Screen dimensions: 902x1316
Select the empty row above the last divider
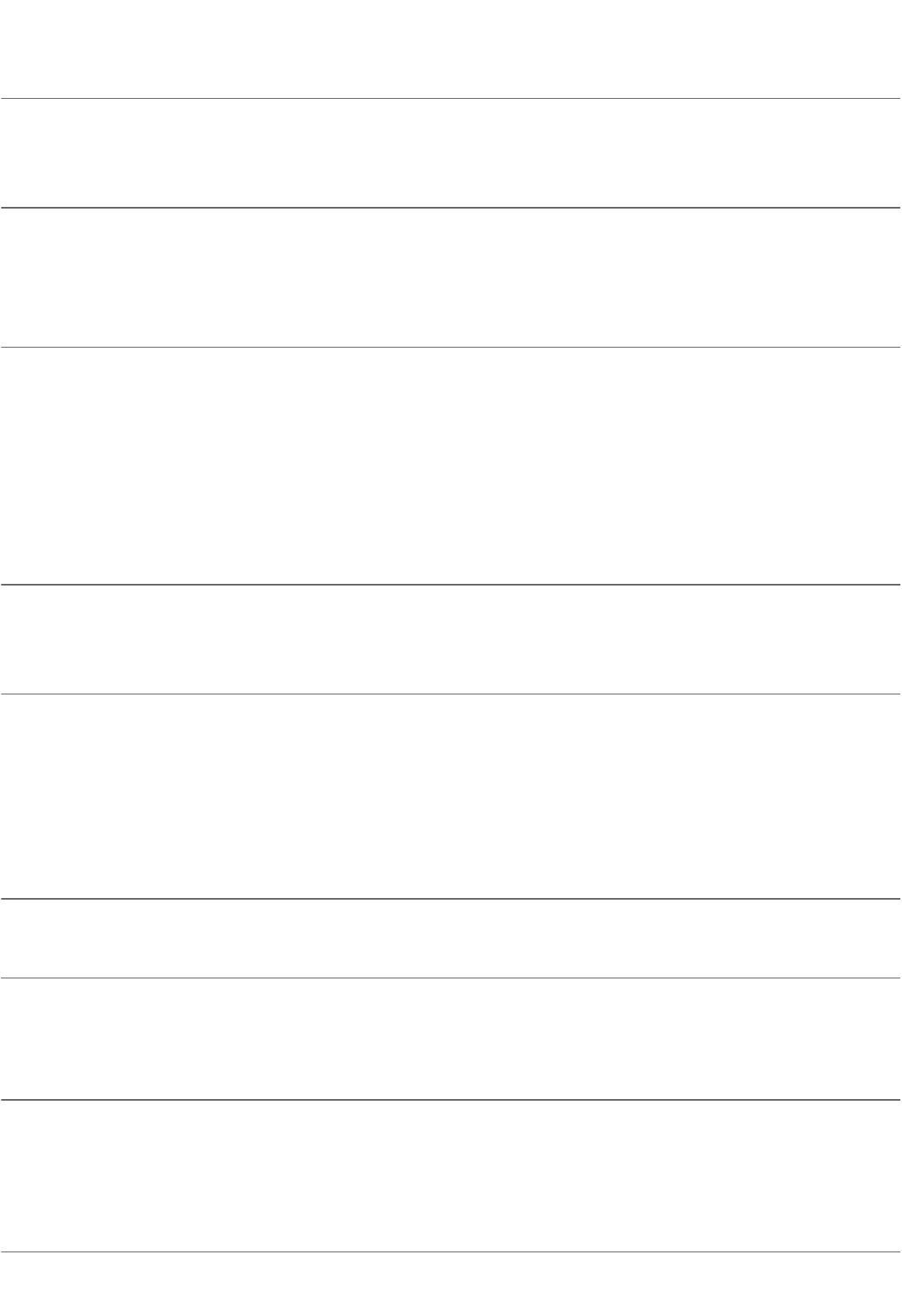451,1176
